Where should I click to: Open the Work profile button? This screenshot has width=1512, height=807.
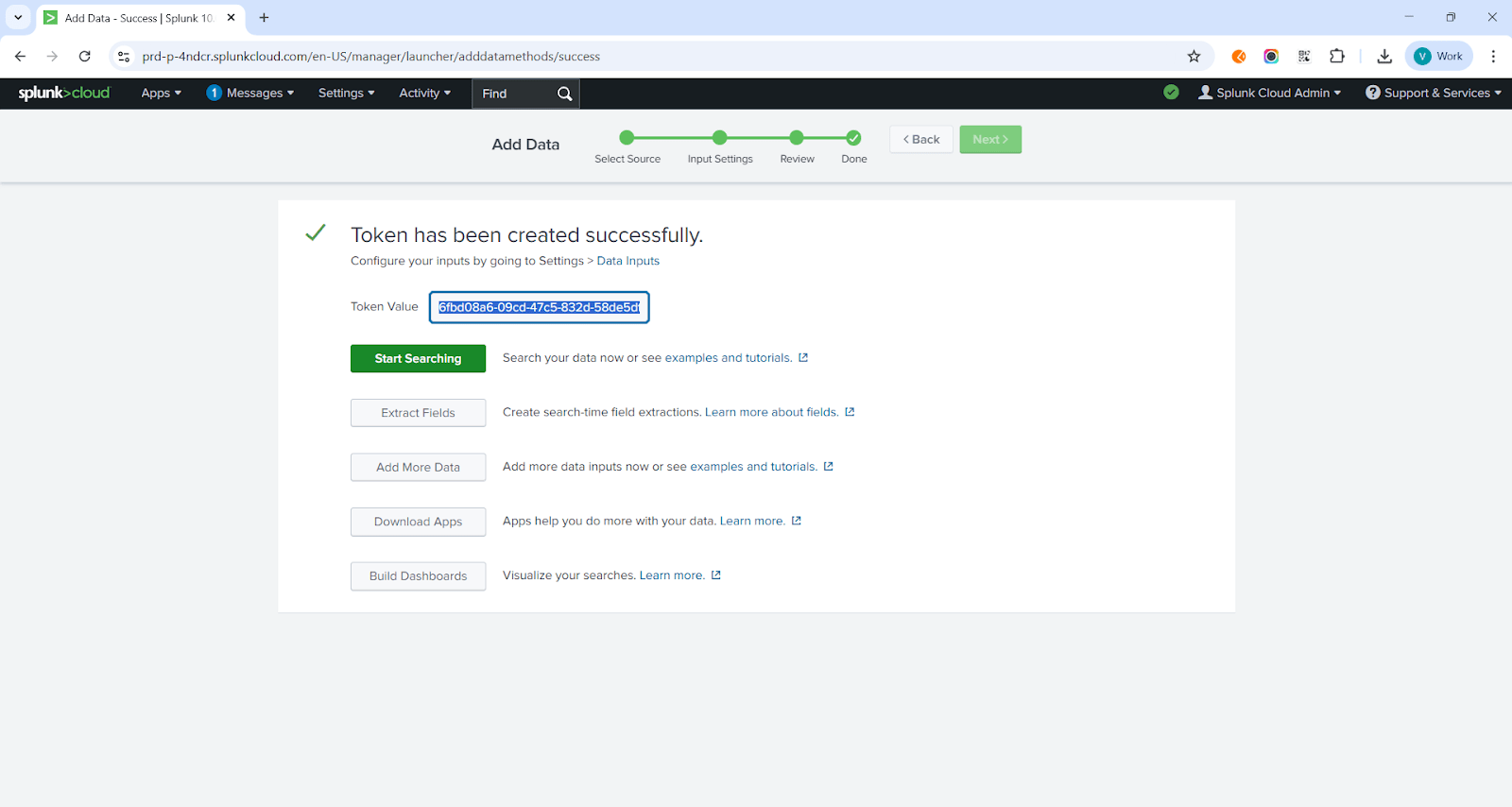[x=1438, y=56]
